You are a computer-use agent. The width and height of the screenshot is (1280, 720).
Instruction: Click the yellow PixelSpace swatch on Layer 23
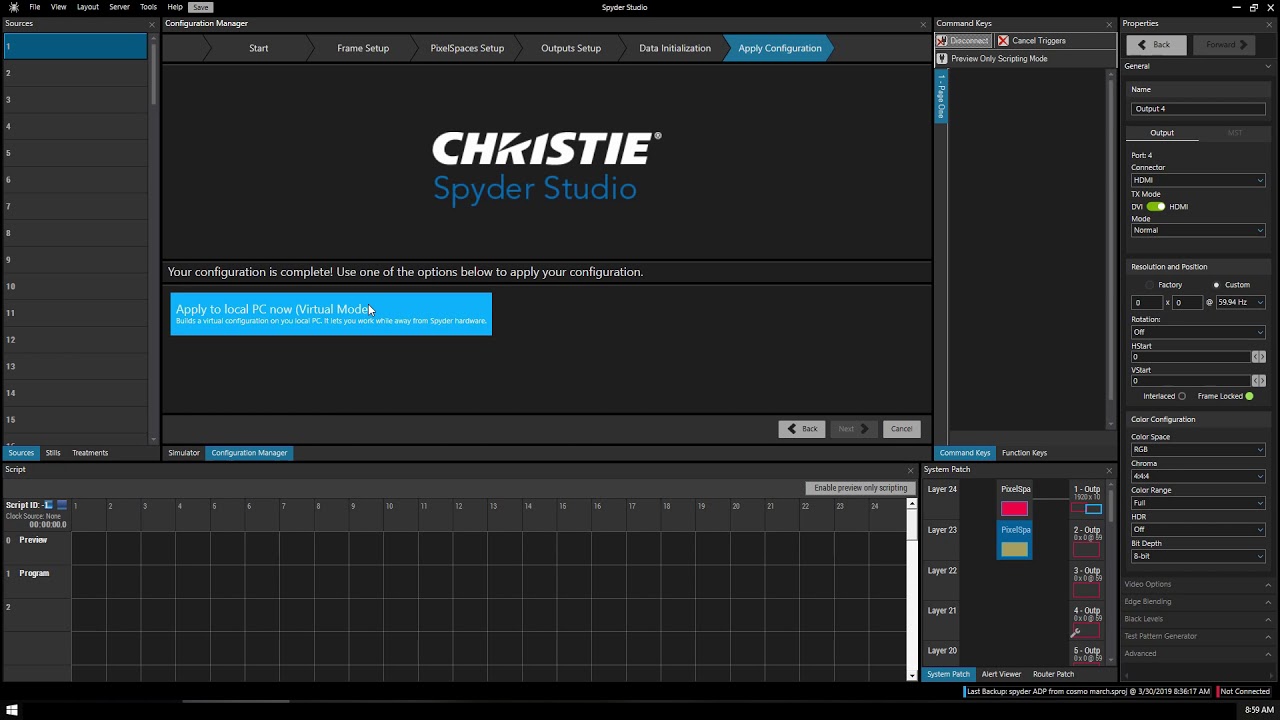[x=1014, y=549]
